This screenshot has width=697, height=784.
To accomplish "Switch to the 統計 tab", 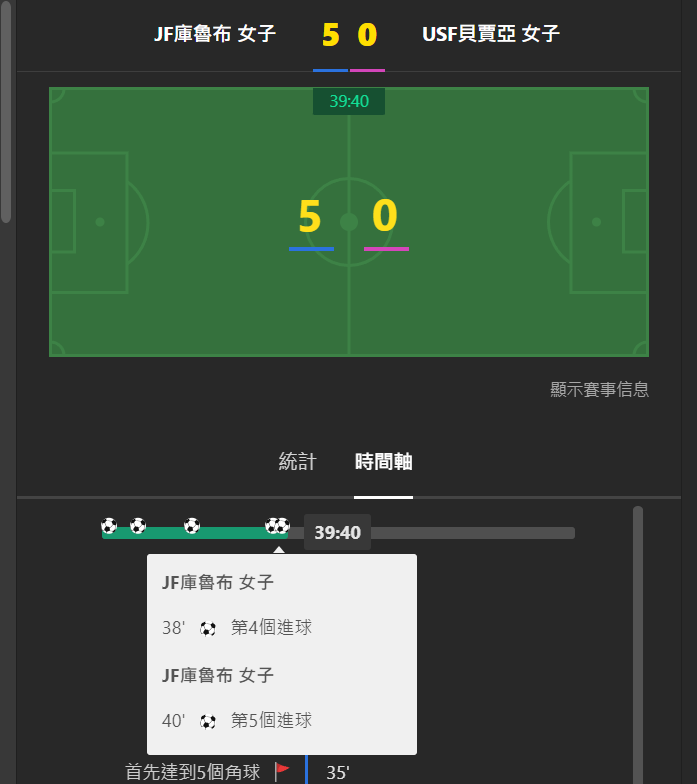I will pyautogui.click(x=298, y=462).
